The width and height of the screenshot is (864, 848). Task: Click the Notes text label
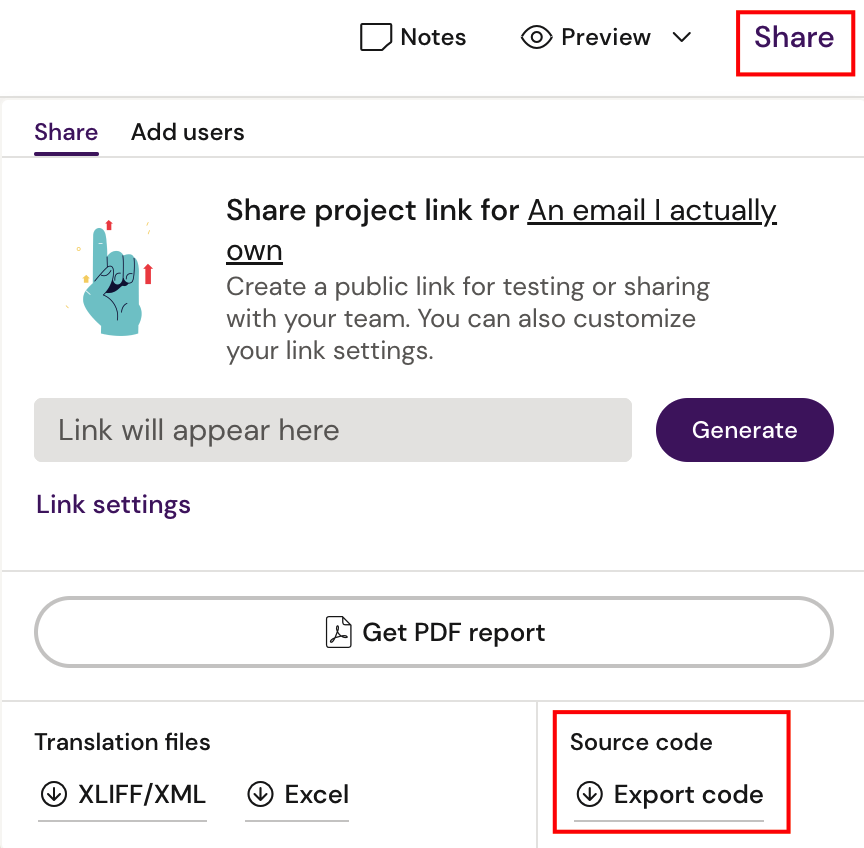433,38
